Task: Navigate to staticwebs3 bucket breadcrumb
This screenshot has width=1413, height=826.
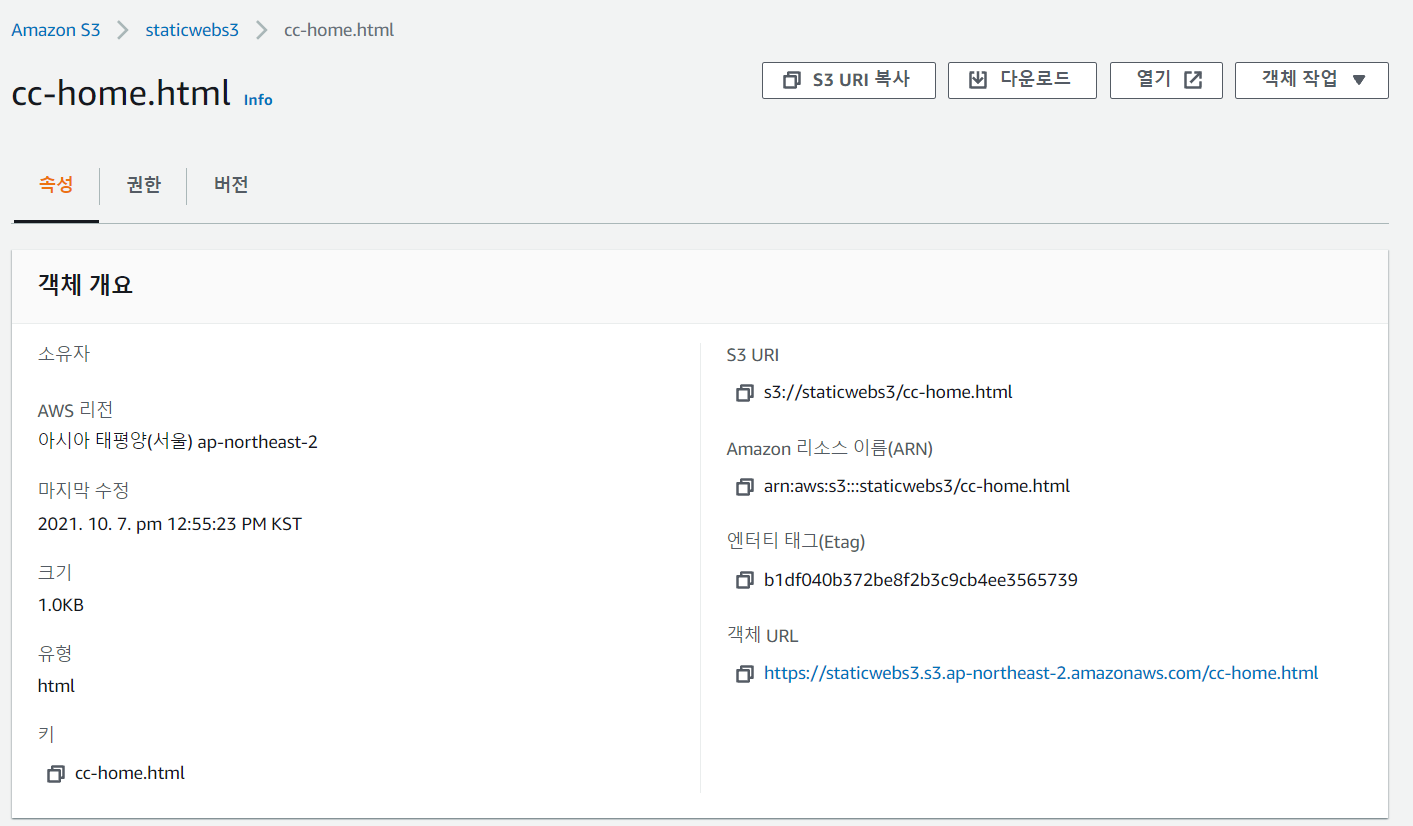Action: point(192,30)
